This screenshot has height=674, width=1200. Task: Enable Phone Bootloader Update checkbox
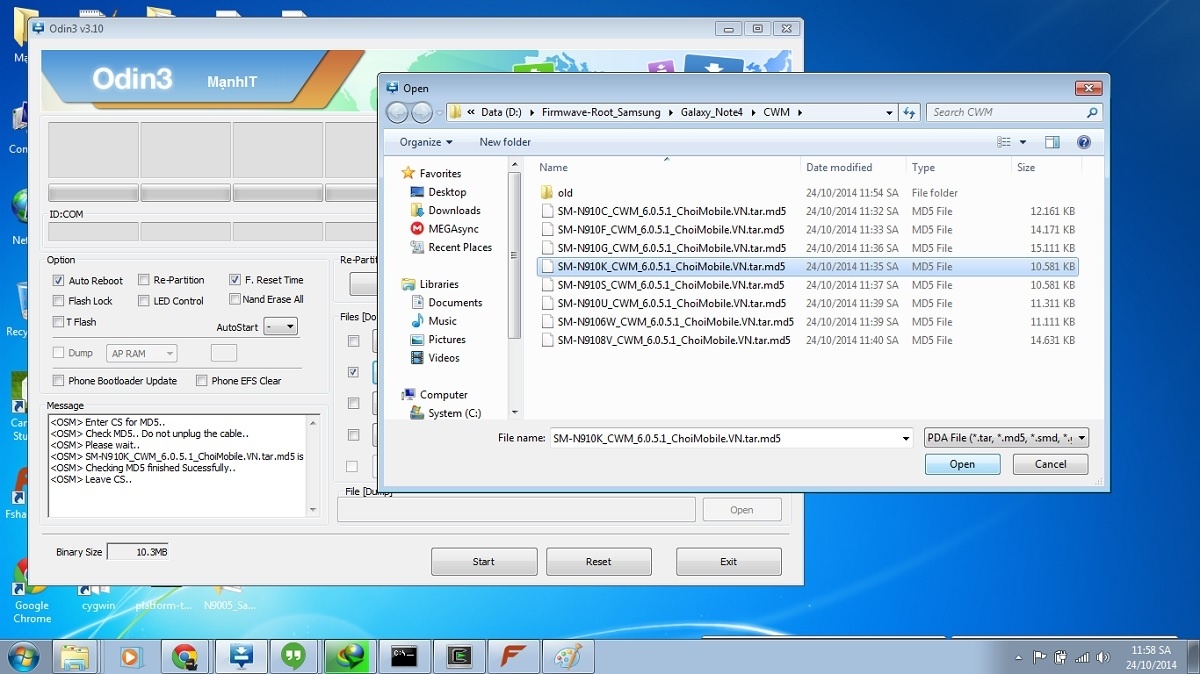(x=58, y=381)
